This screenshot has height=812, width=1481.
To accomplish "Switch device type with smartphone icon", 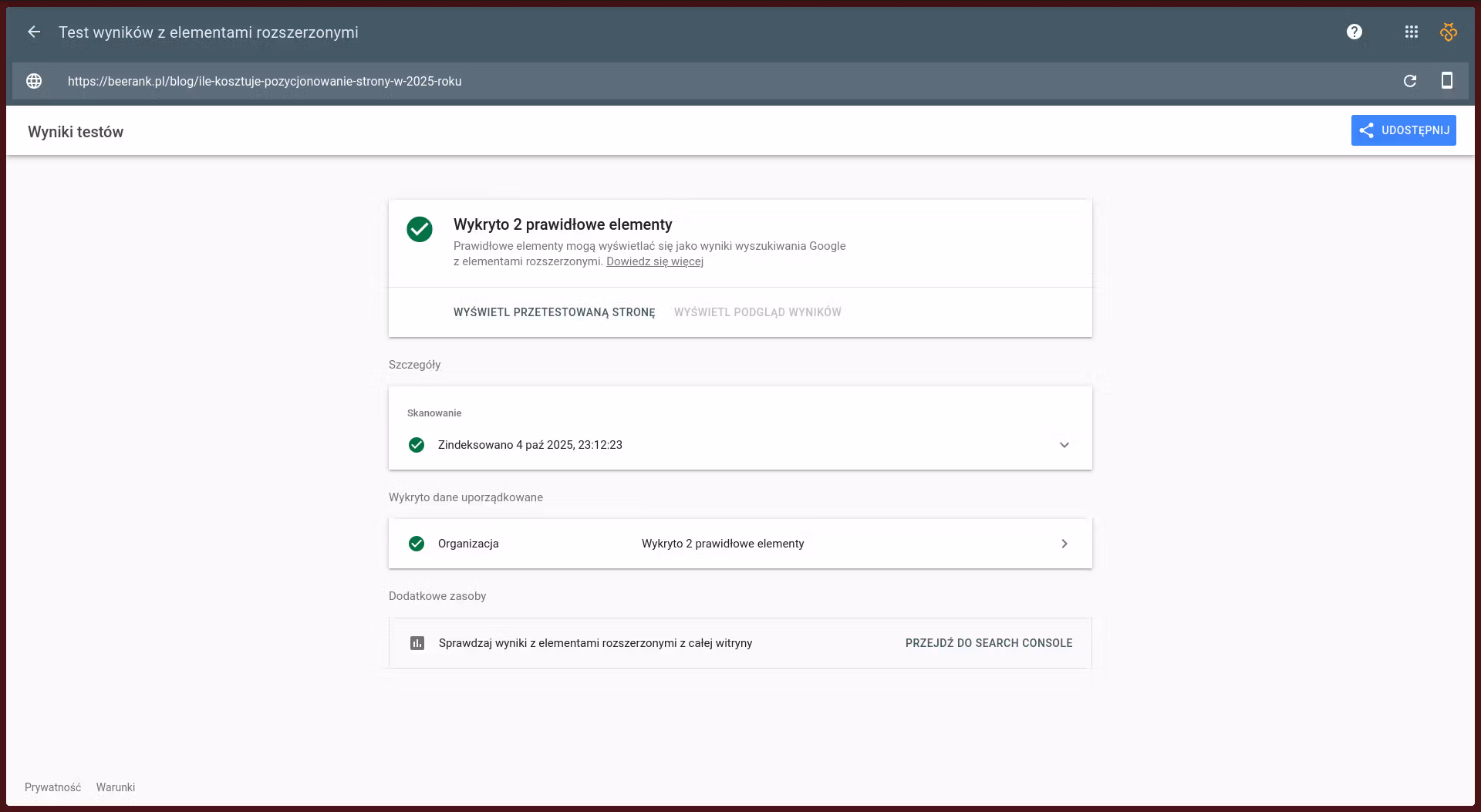I will coord(1446,81).
